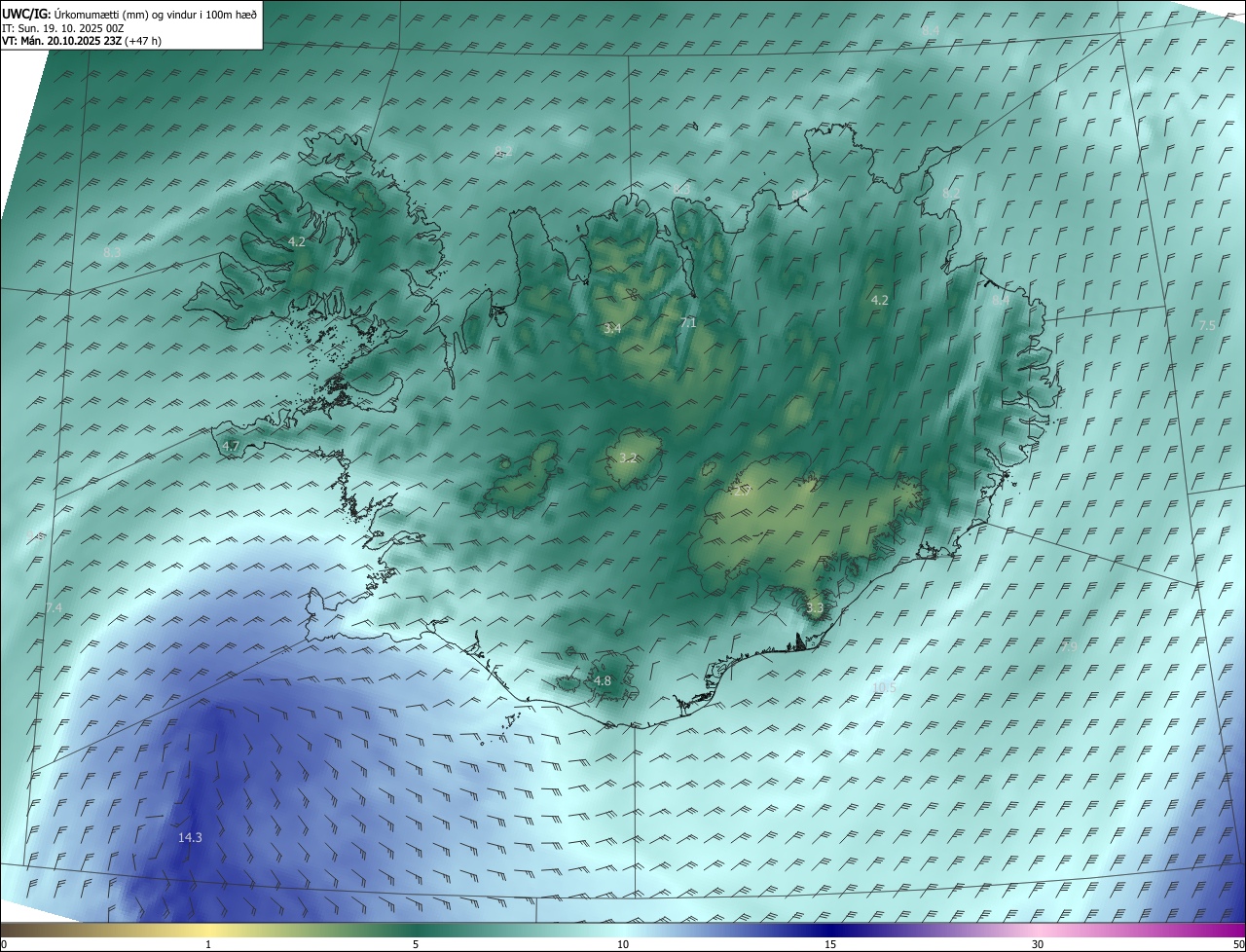Click the colour scale tick label 5
This screenshot has width=1246, height=952.
pos(416,944)
